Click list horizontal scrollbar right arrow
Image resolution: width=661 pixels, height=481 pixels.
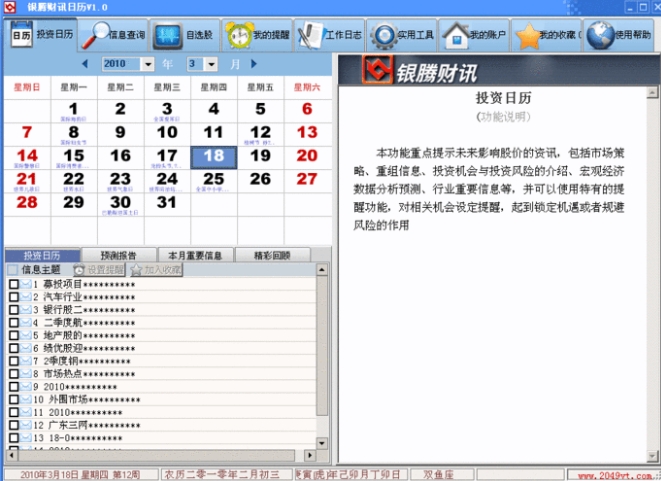tap(310, 455)
